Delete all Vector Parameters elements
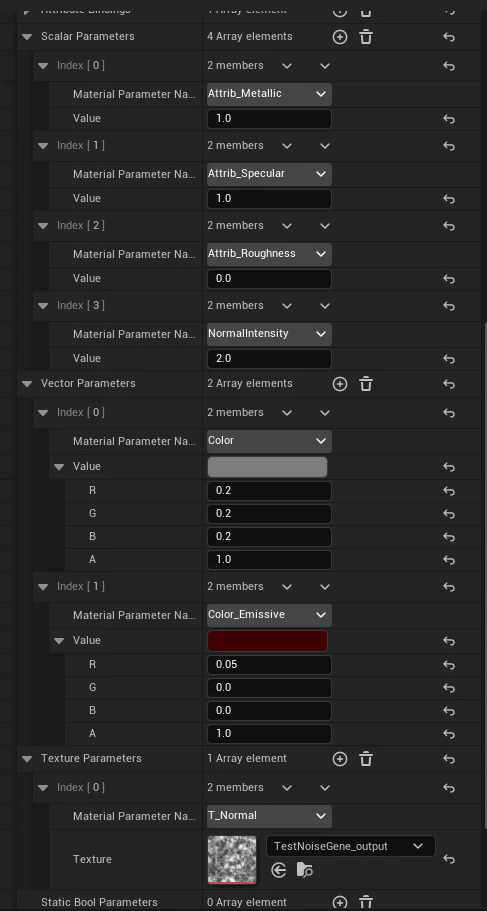This screenshot has height=911, width=487. coord(366,384)
